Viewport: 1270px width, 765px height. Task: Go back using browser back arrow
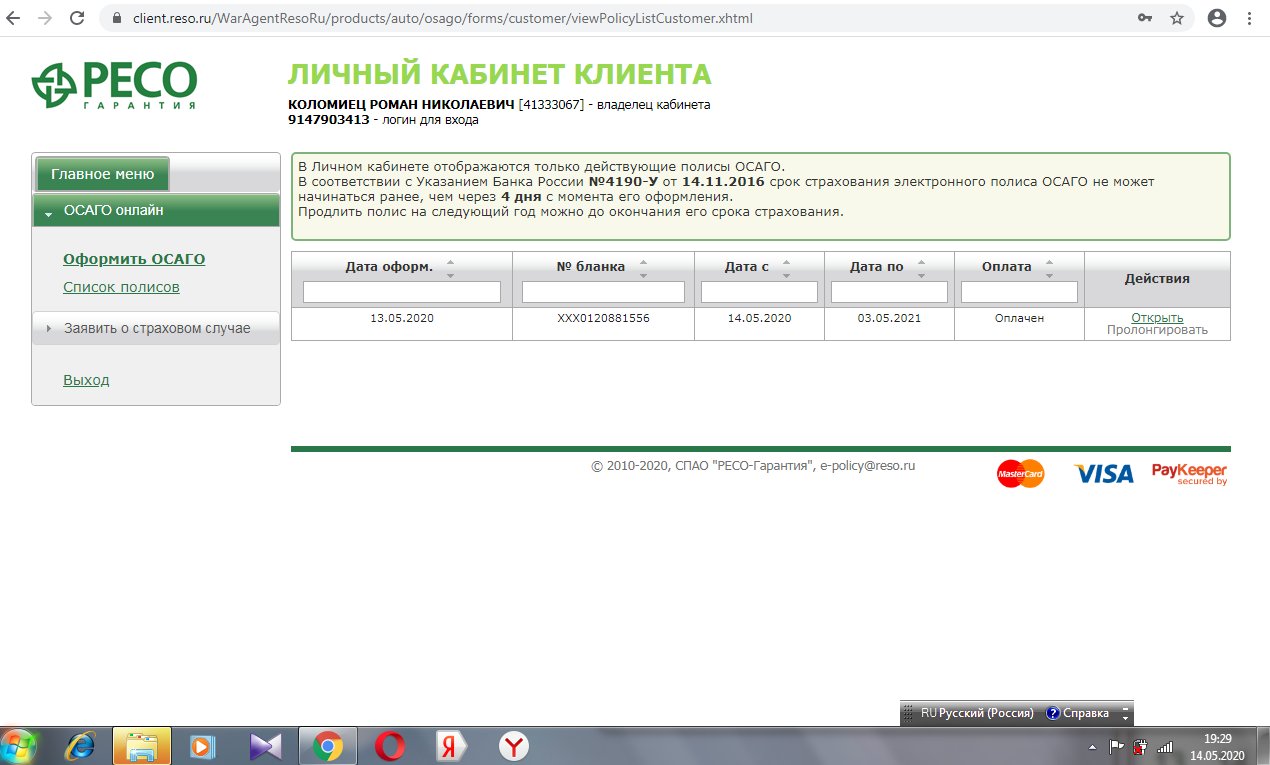[14, 18]
